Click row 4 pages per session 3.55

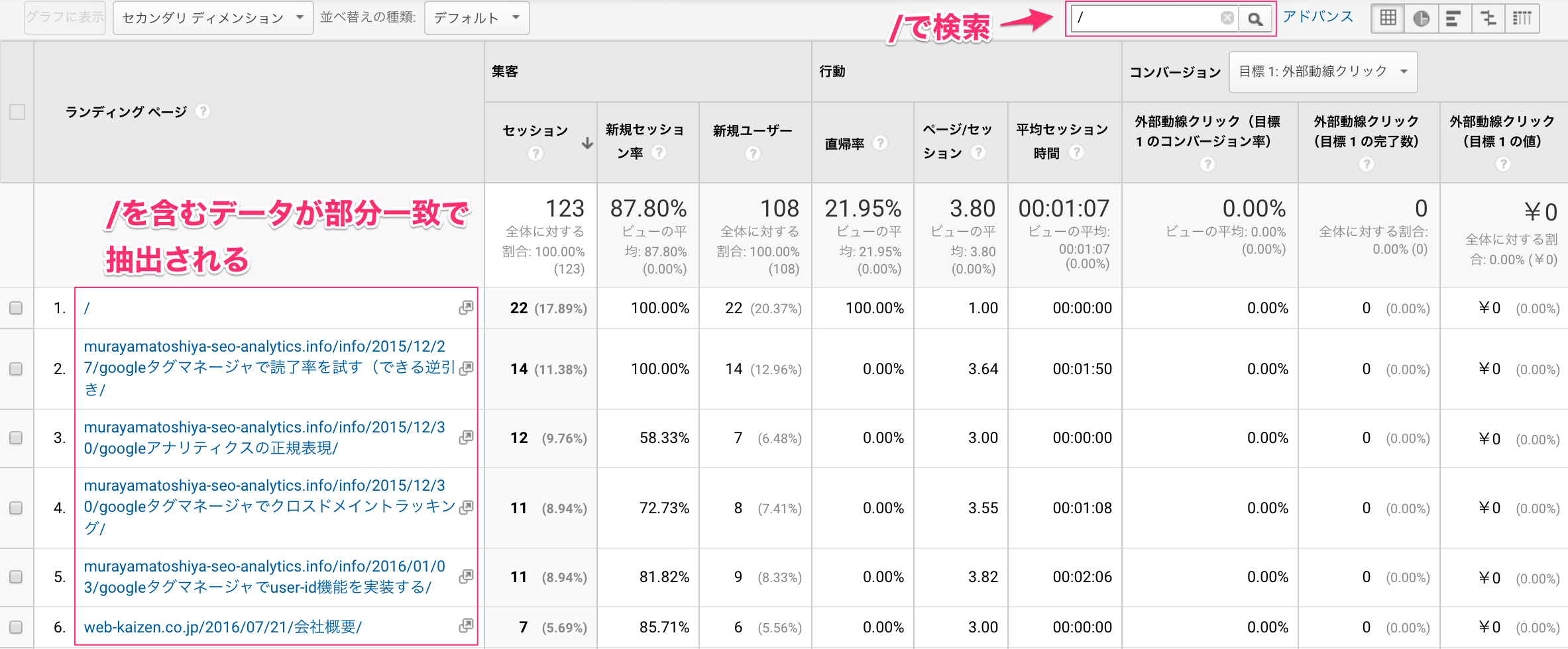983,508
